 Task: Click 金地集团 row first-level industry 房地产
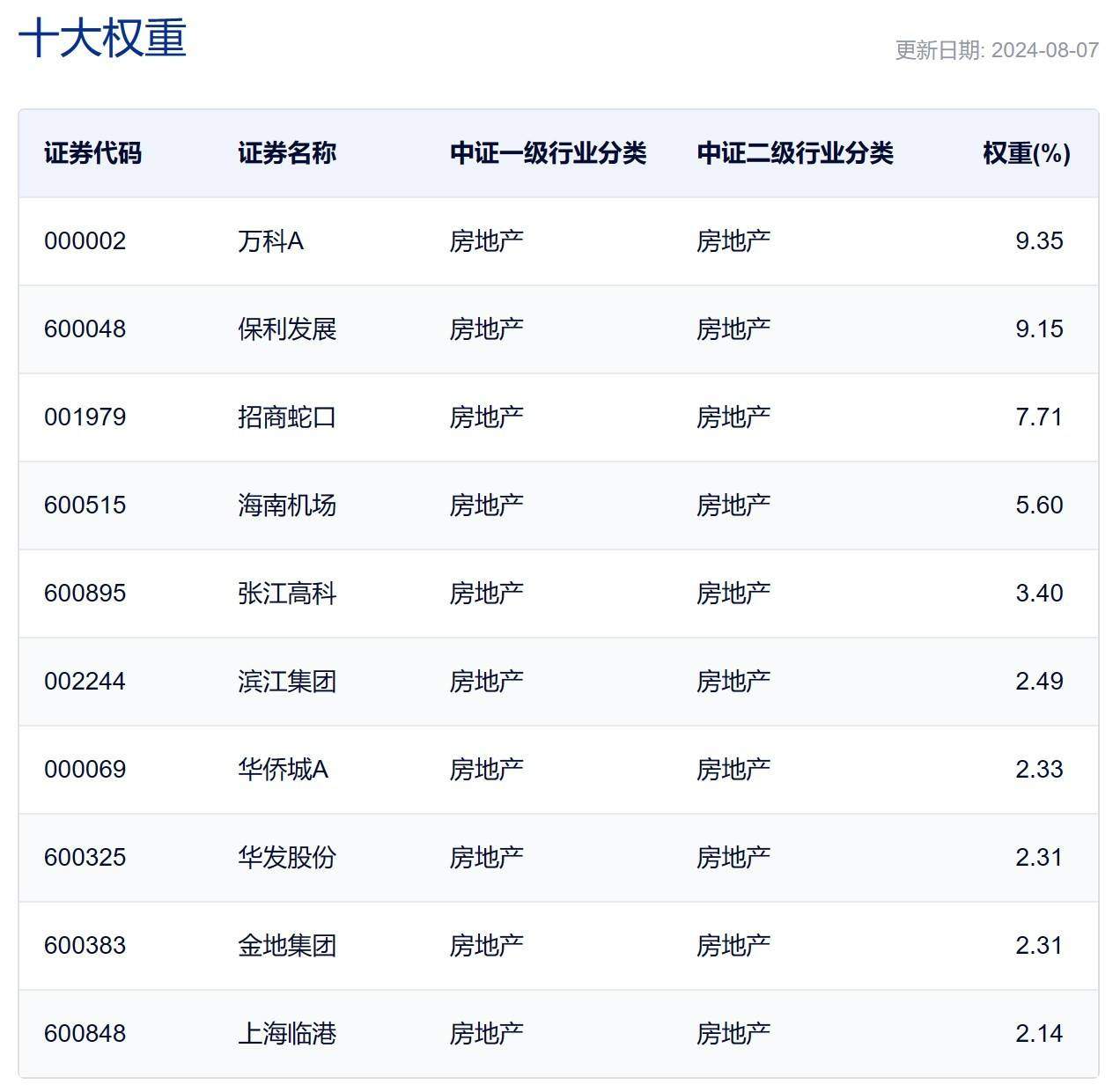click(x=487, y=946)
